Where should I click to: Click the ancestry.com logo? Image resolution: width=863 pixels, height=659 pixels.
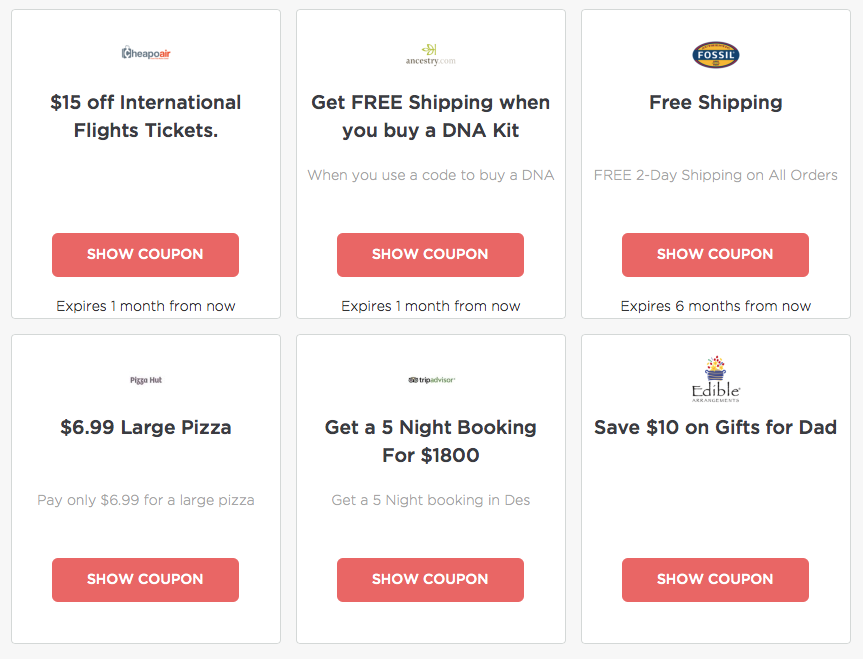click(x=430, y=55)
